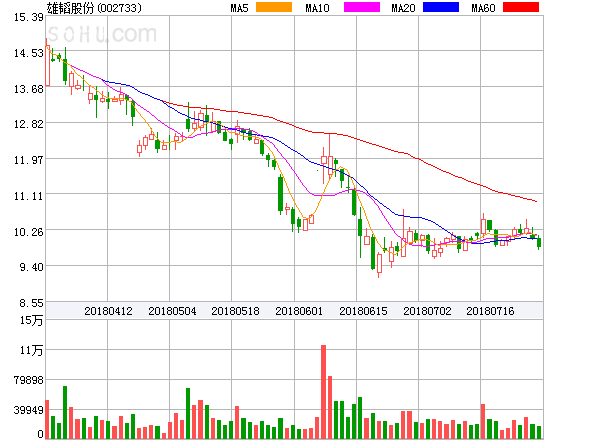This screenshot has width=600, height=440.
Task: Click the 15万 volume axis label
Action: [x=31, y=320]
